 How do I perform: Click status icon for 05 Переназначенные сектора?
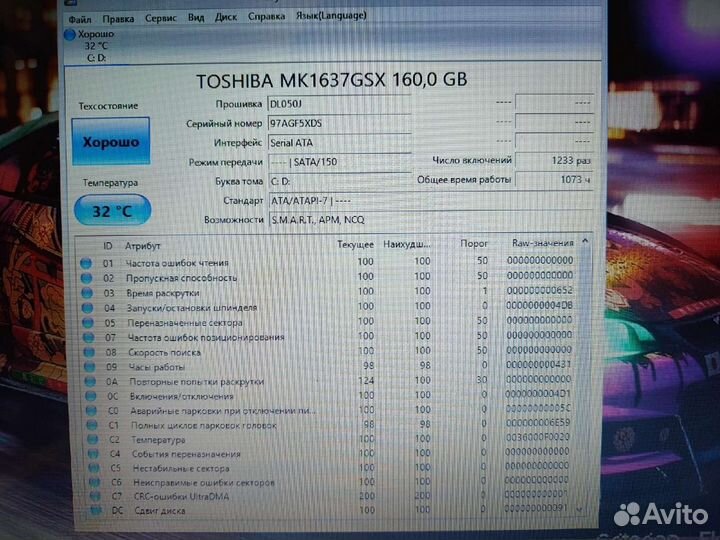click(x=86, y=322)
